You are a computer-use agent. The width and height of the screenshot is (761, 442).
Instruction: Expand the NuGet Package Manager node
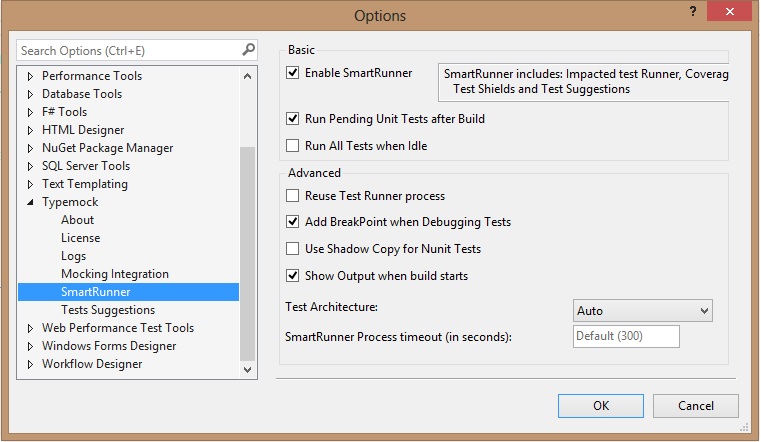(30, 148)
